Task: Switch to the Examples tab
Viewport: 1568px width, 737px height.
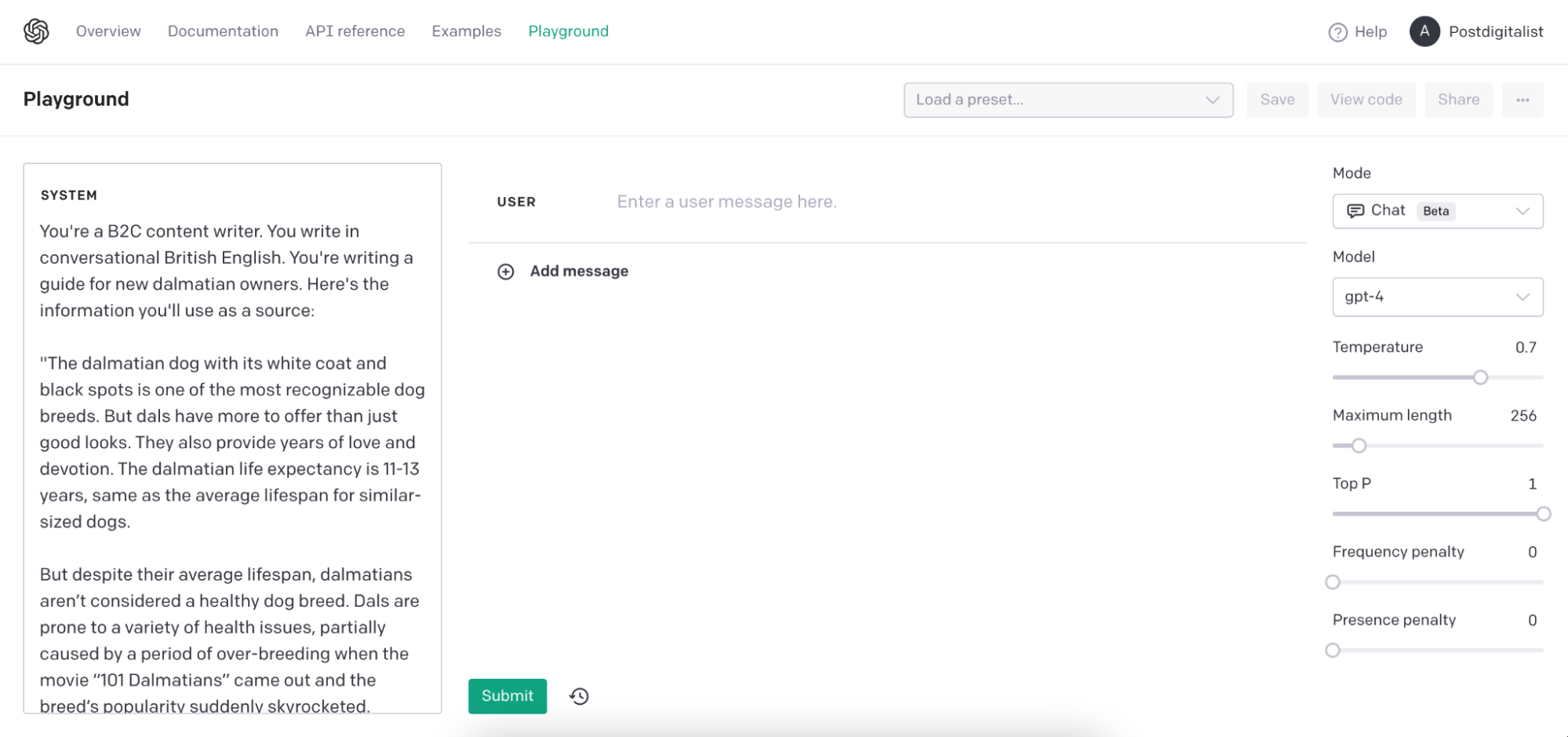Action: [466, 31]
